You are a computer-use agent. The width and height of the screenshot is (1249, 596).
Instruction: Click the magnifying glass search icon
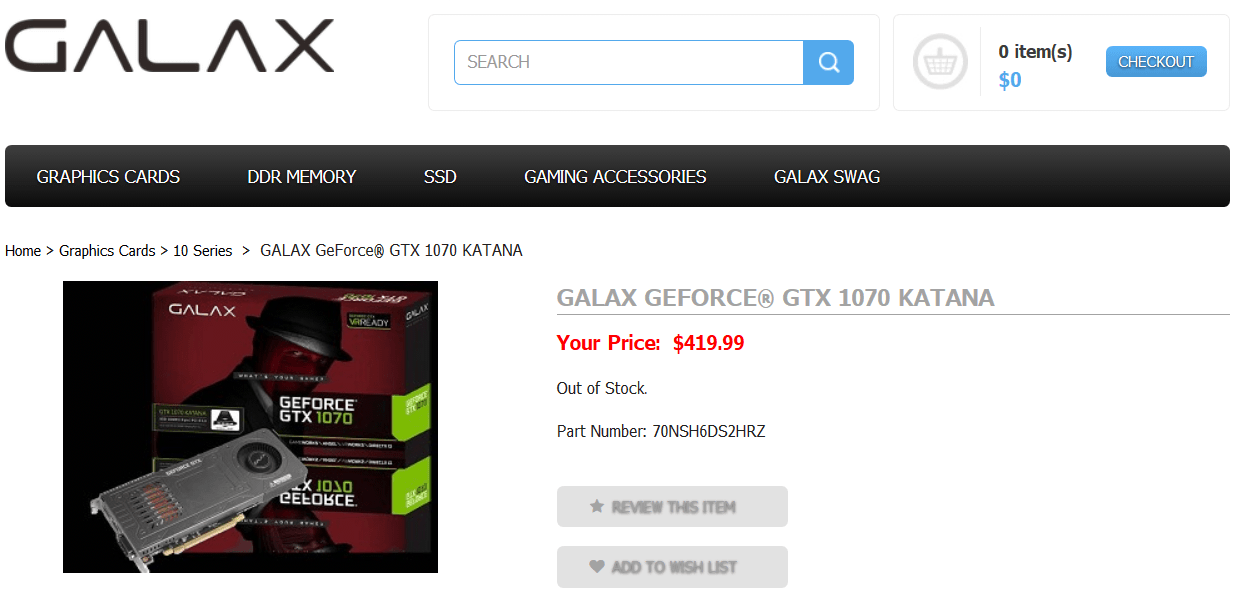828,62
